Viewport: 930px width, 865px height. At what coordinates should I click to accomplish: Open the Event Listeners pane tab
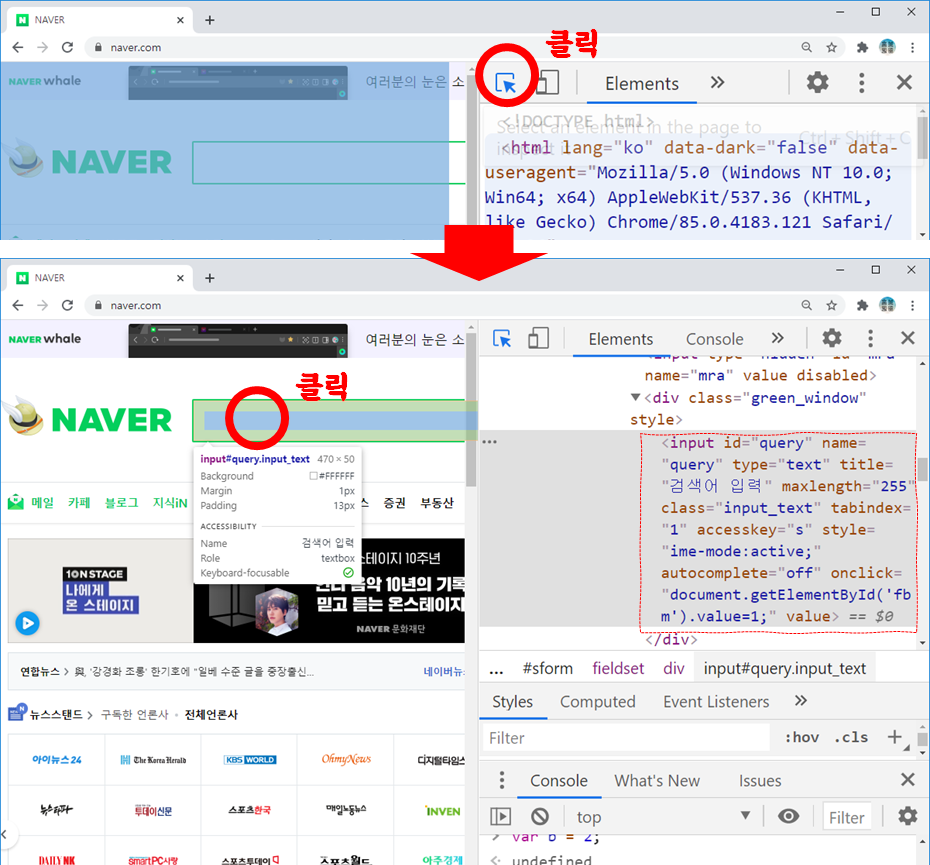click(716, 702)
